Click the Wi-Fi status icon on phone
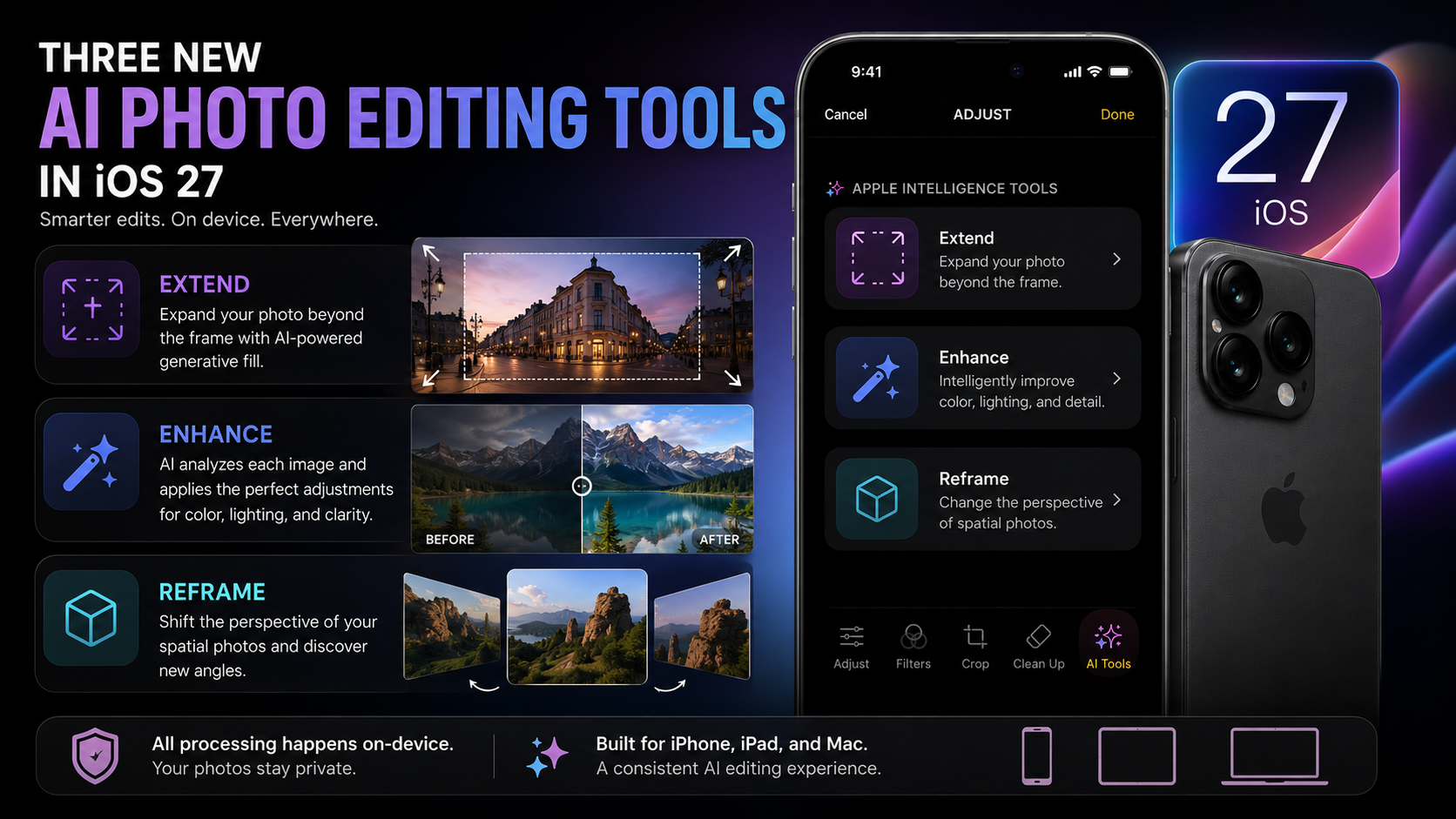Image resolution: width=1456 pixels, height=819 pixels. 1095,71
